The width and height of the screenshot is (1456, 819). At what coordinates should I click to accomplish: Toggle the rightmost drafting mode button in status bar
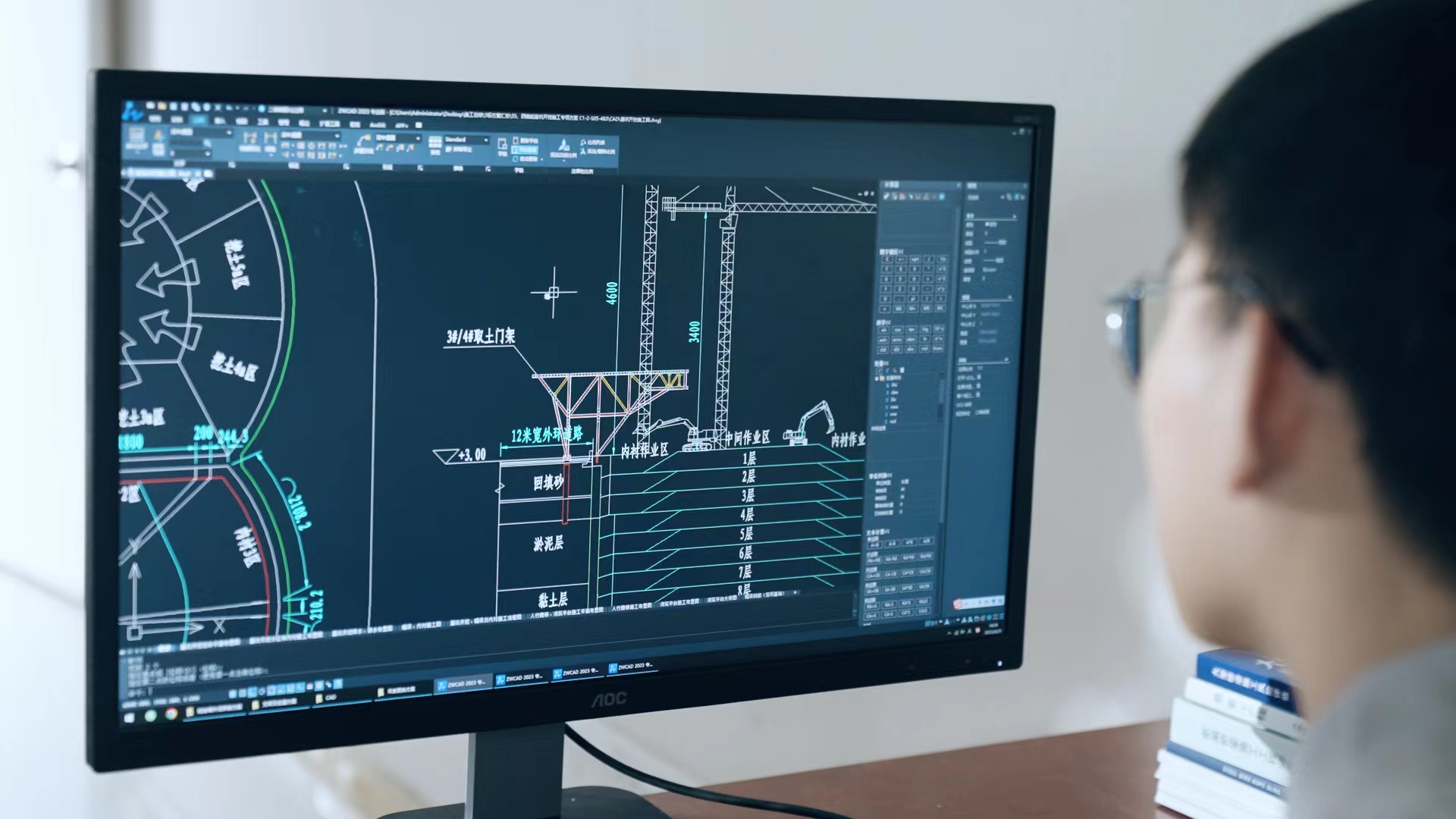(x=337, y=684)
